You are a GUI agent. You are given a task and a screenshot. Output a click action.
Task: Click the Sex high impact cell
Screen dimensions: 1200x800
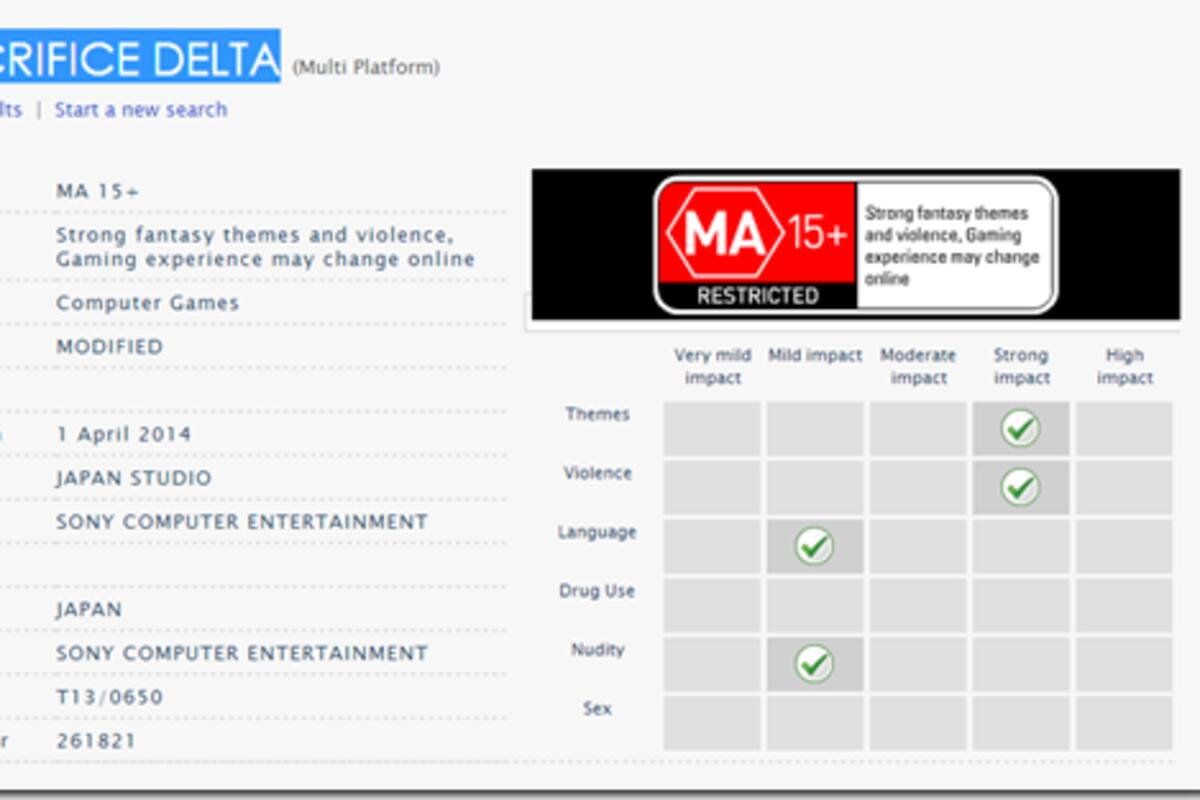[1125, 722]
